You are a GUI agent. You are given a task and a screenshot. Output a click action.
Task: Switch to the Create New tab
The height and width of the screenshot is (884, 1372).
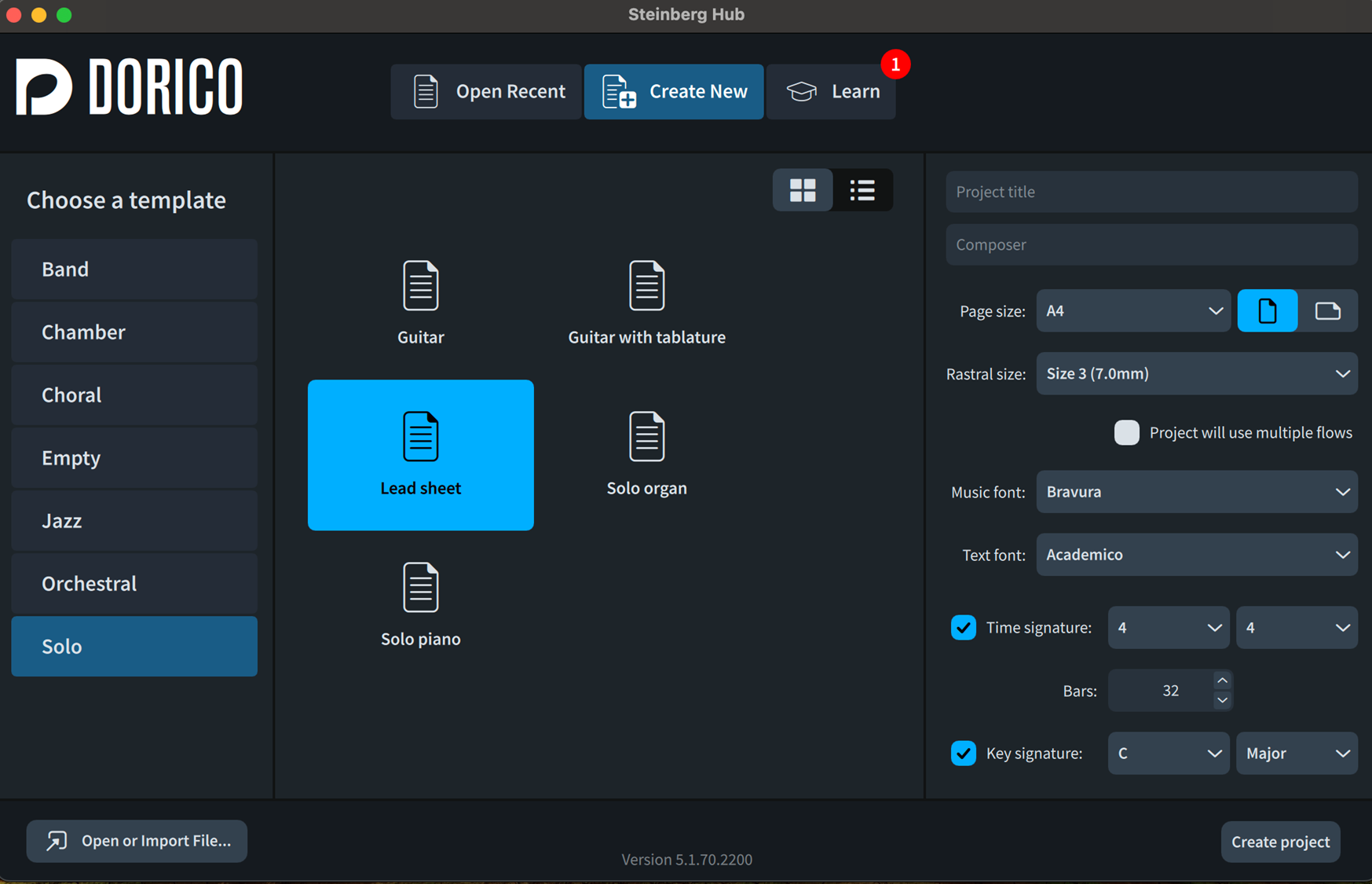674,92
